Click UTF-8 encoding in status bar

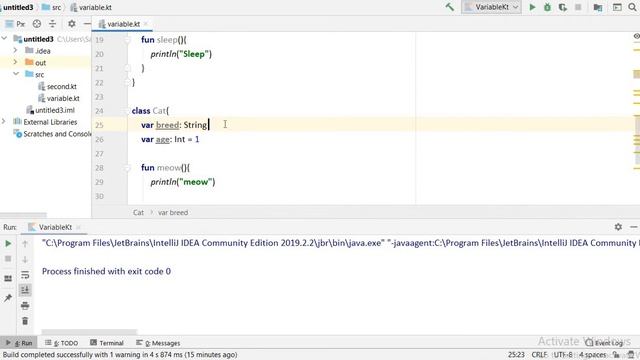coord(563,355)
